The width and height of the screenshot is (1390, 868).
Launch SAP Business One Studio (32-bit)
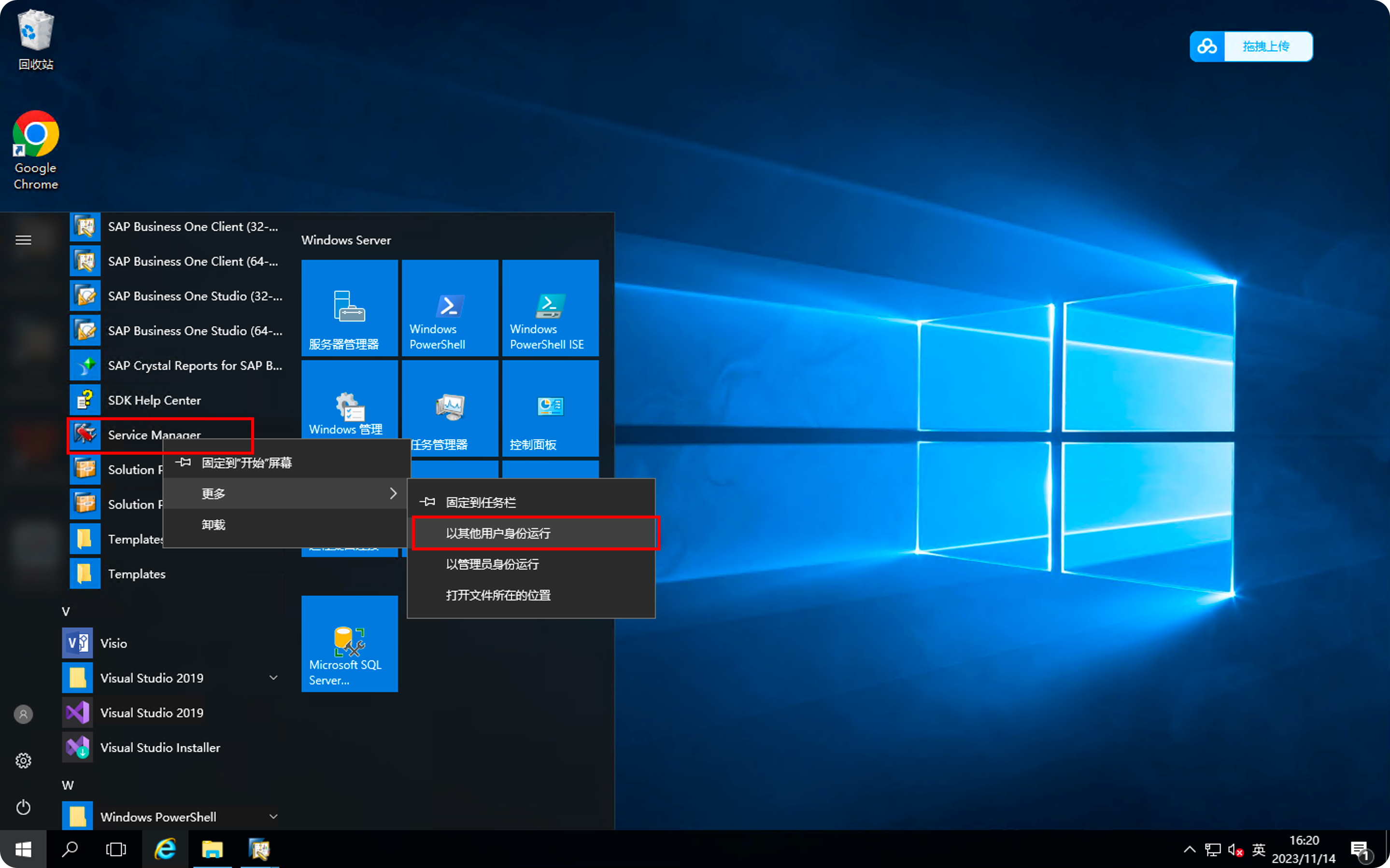click(176, 296)
